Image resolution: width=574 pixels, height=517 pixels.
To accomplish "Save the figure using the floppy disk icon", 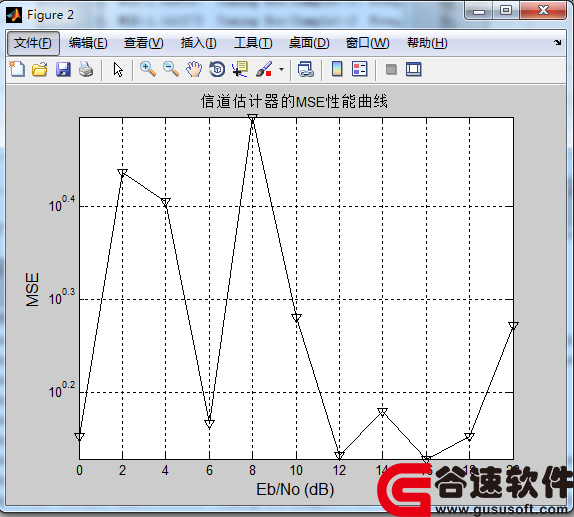I will 63,69.
